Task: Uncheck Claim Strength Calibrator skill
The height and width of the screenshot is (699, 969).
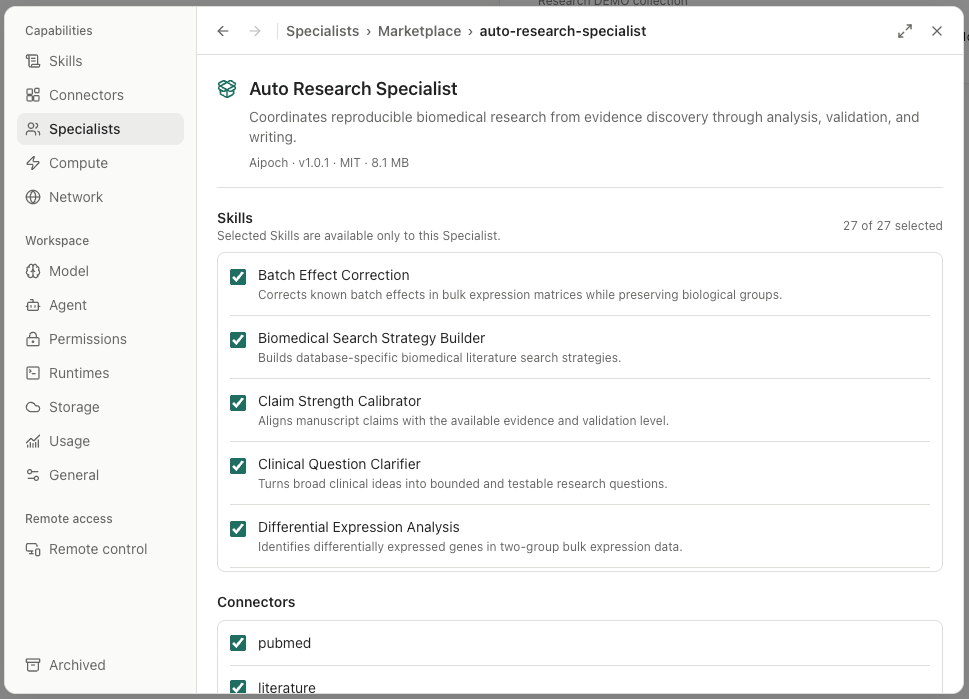Action: point(238,403)
